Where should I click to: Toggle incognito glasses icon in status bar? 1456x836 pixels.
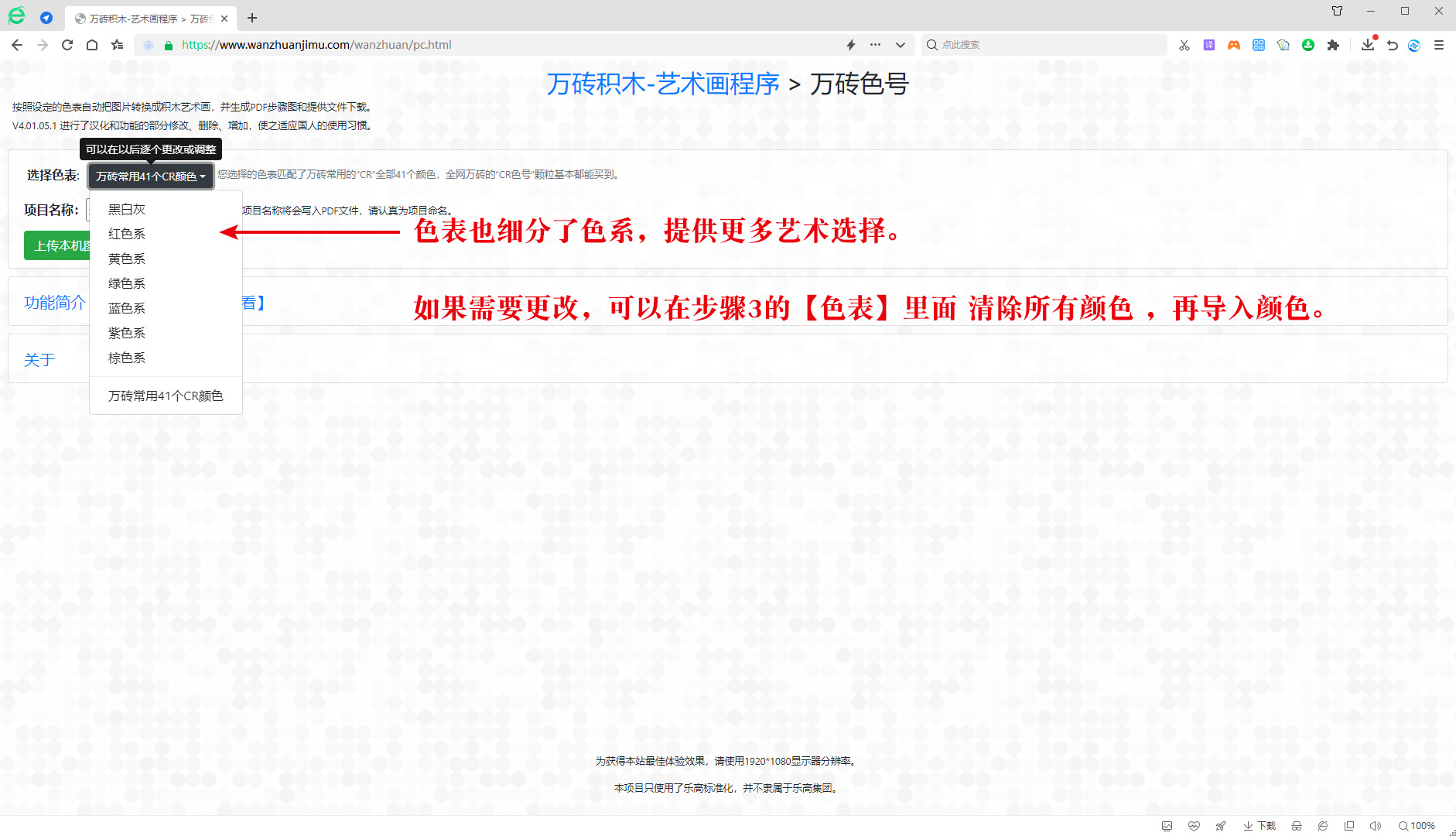click(x=1297, y=826)
